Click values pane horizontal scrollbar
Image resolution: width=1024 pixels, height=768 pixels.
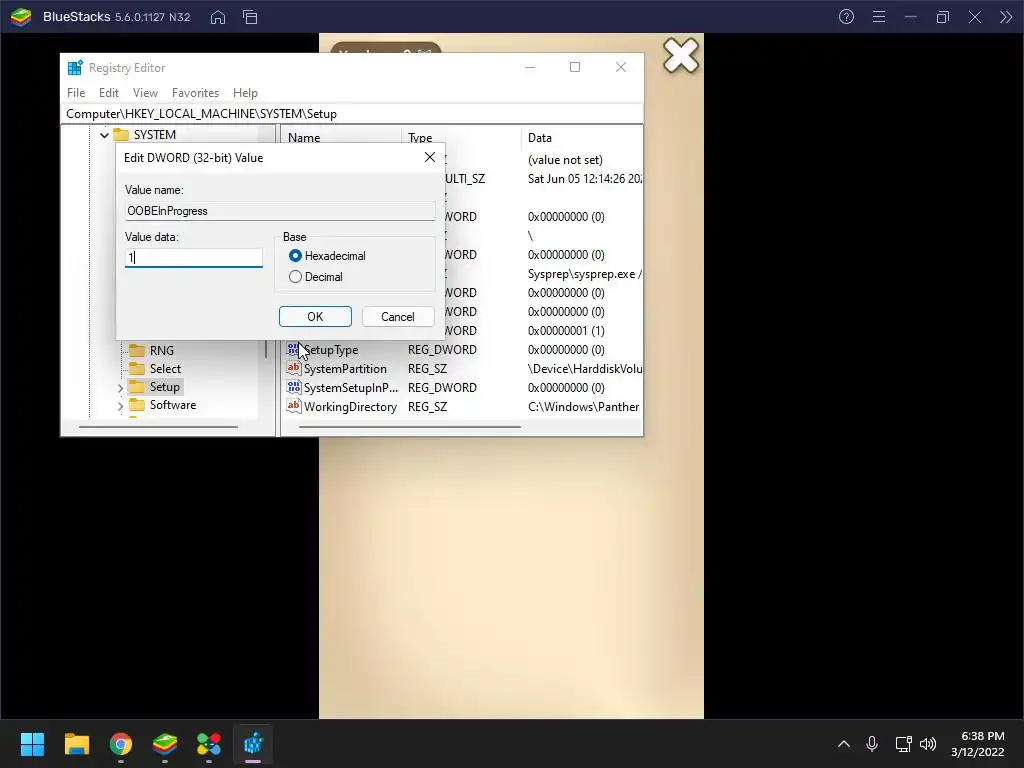coord(409,427)
